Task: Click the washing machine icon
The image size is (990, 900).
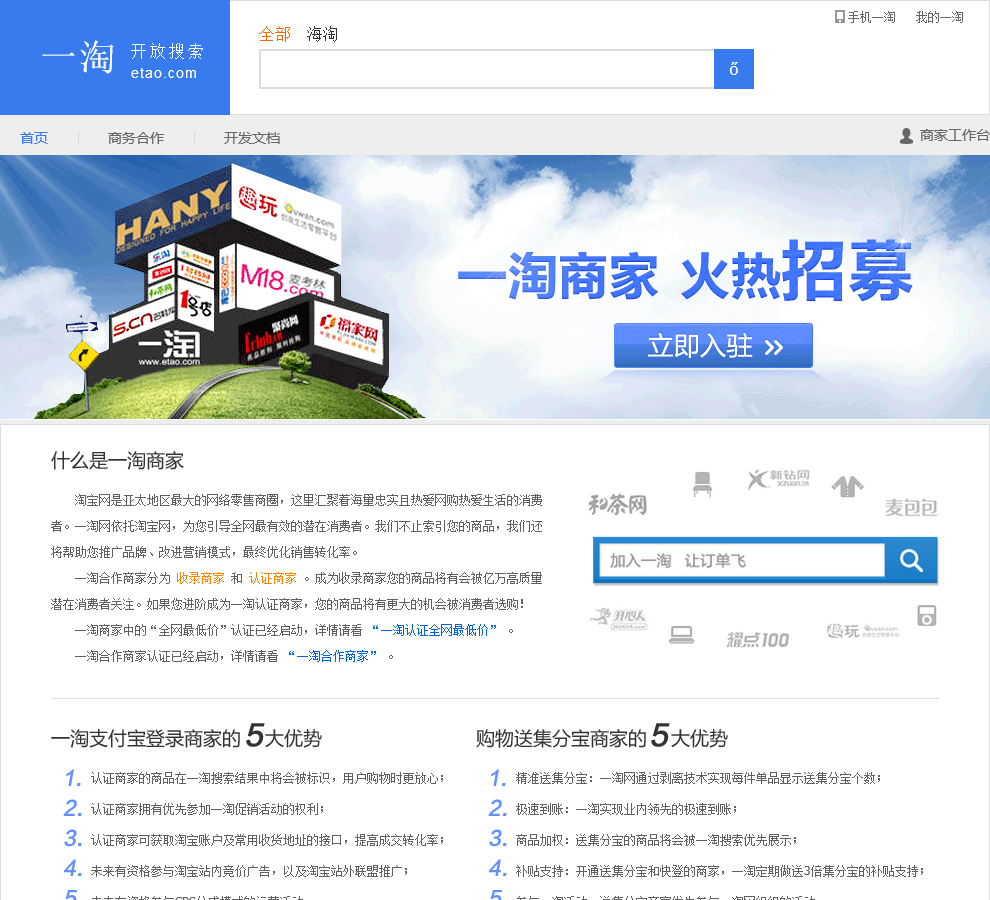Action: click(x=927, y=615)
